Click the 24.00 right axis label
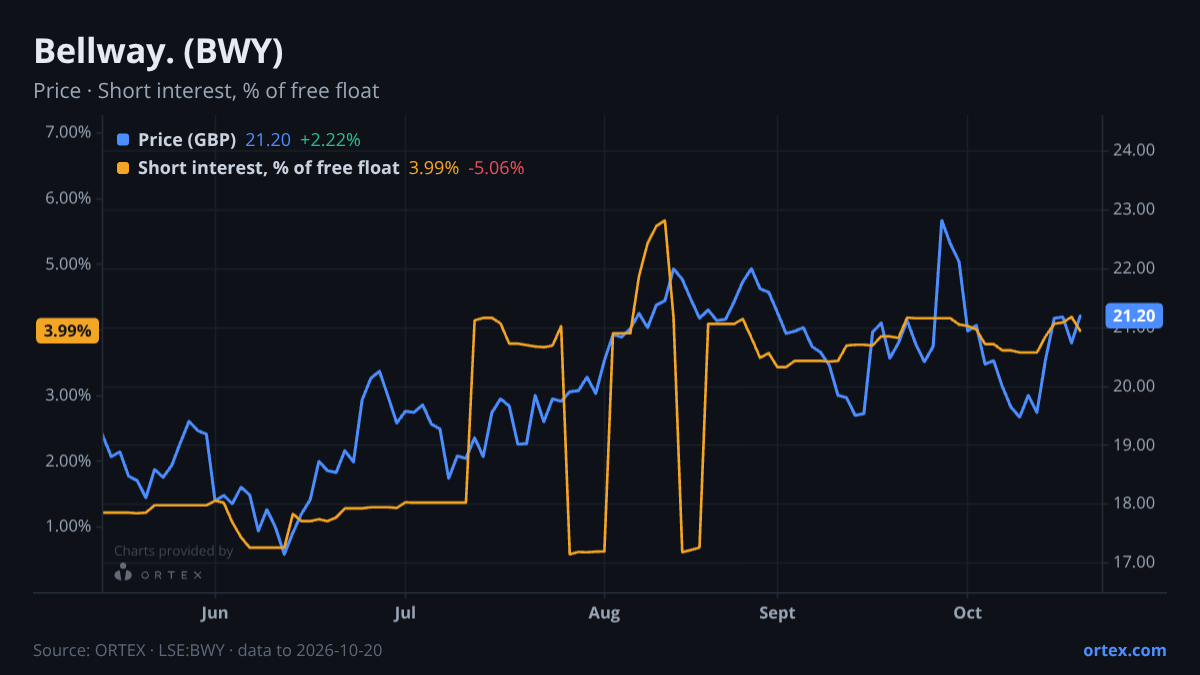This screenshot has height=675, width=1200. coord(1134,150)
